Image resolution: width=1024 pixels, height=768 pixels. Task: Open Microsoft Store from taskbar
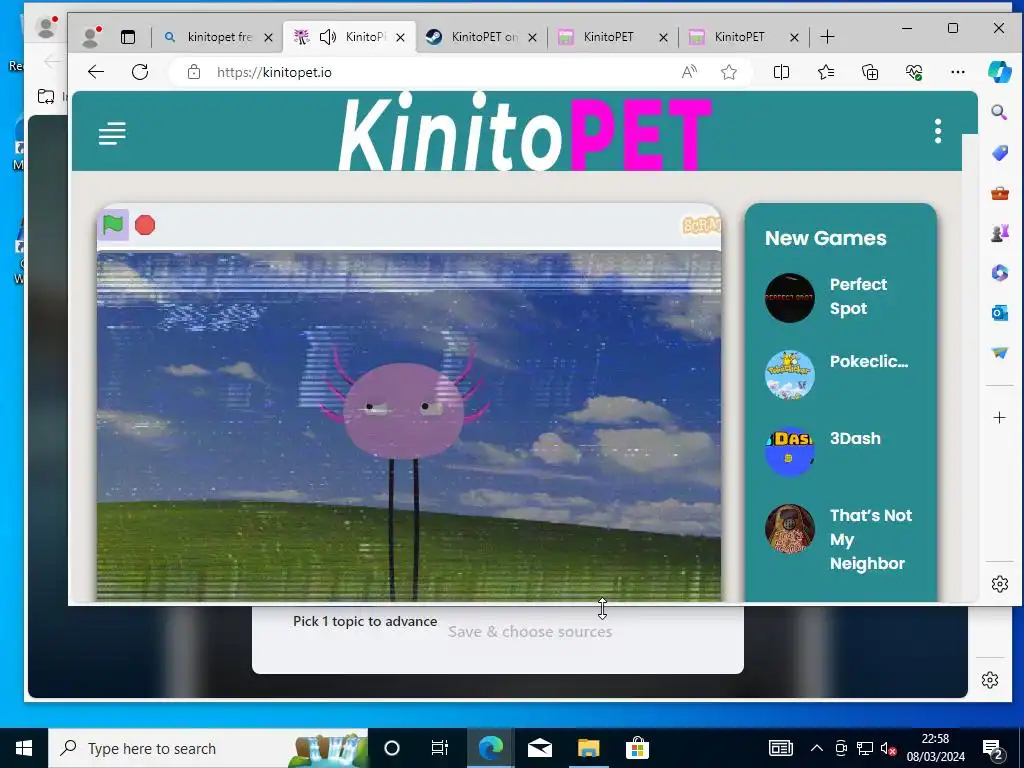pos(637,748)
